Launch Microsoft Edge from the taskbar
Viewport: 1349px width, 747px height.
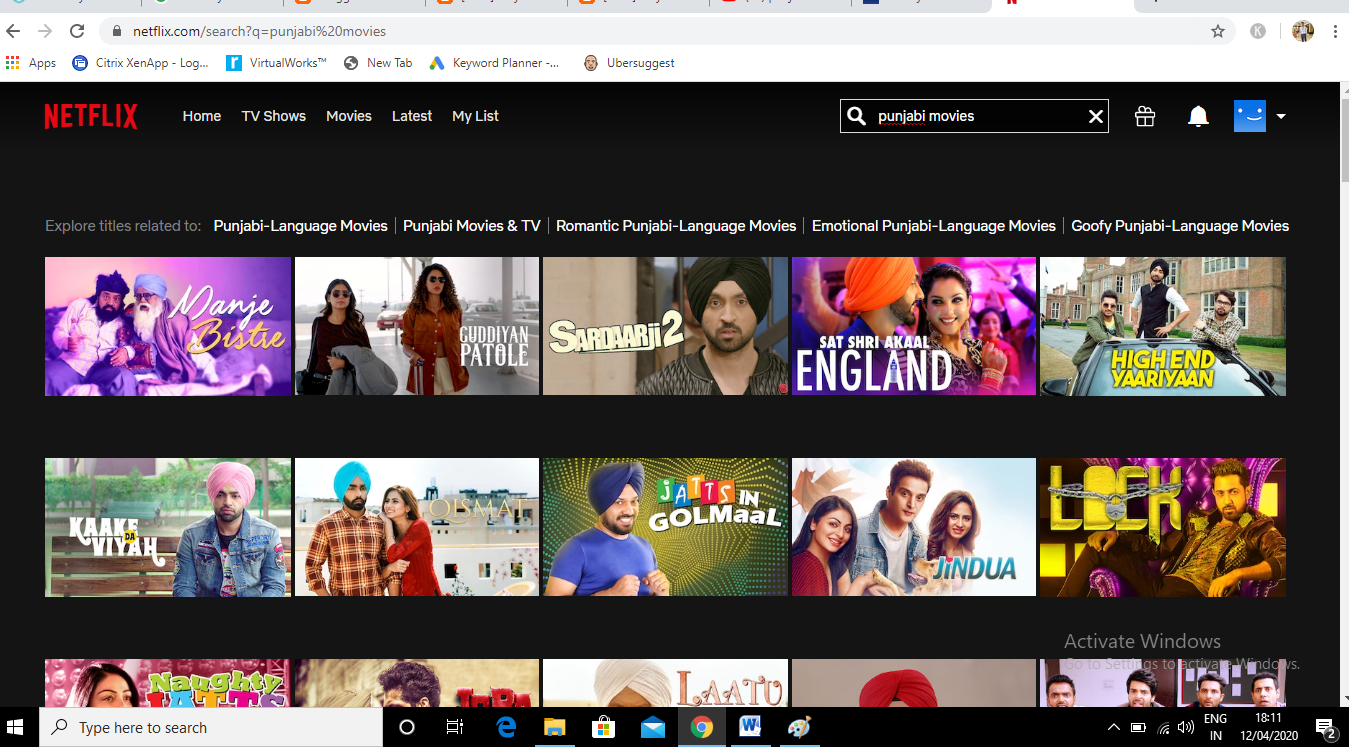506,727
